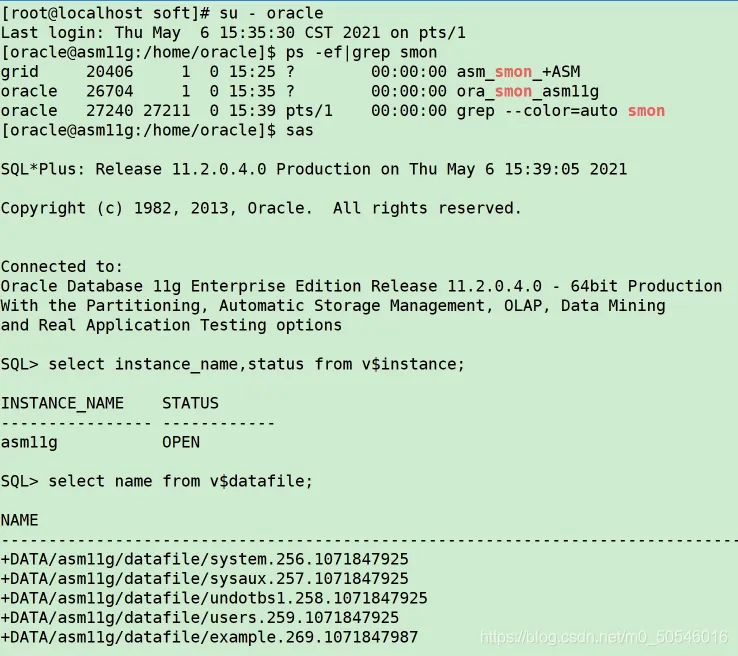Click the STATUS column header
738x656 pixels.
pyautogui.click(x=191, y=403)
